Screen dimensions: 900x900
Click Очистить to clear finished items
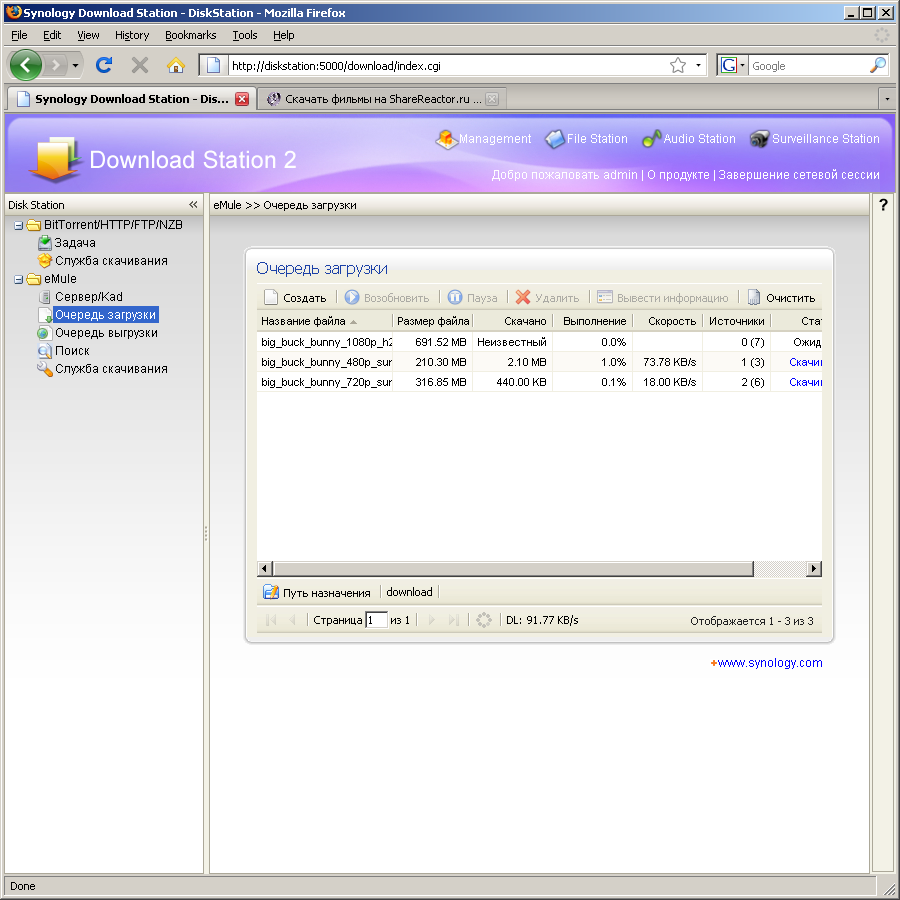point(781,298)
